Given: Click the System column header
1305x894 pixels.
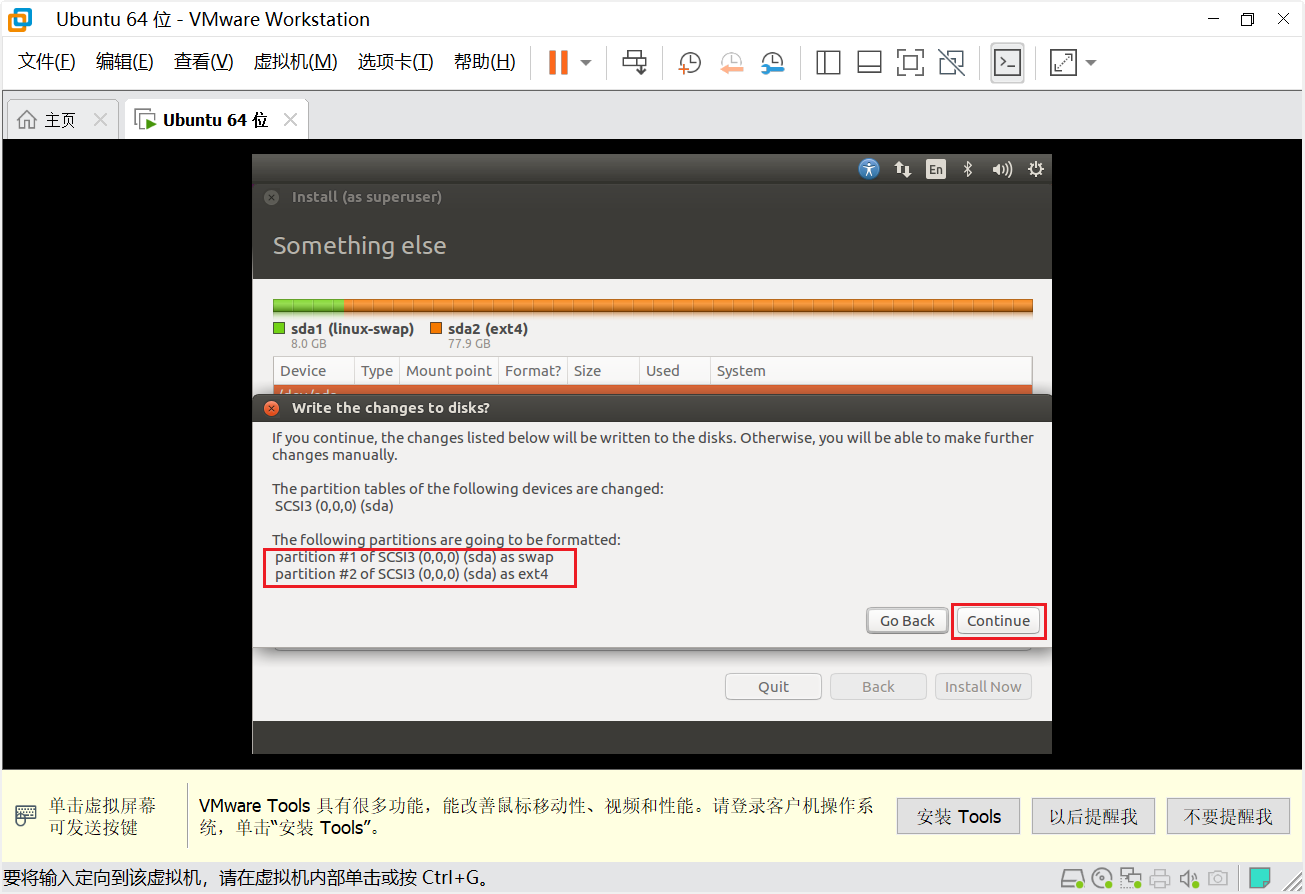Looking at the screenshot, I should click(870, 371).
